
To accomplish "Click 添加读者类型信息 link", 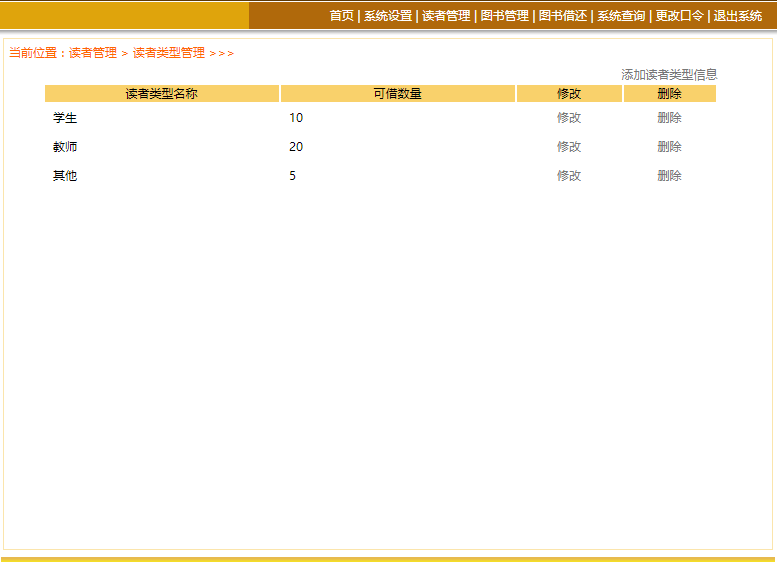I will (x=669, y=75).
